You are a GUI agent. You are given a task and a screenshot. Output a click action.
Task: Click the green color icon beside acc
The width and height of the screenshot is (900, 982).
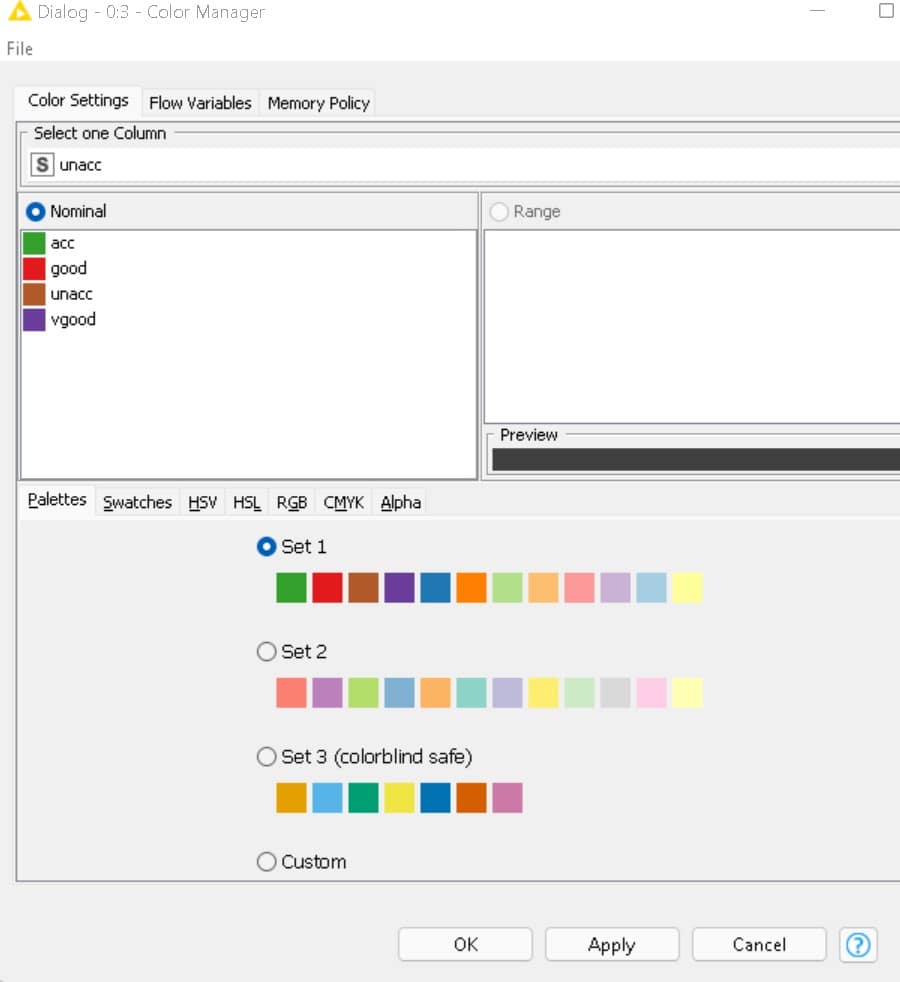click(34, 243)
